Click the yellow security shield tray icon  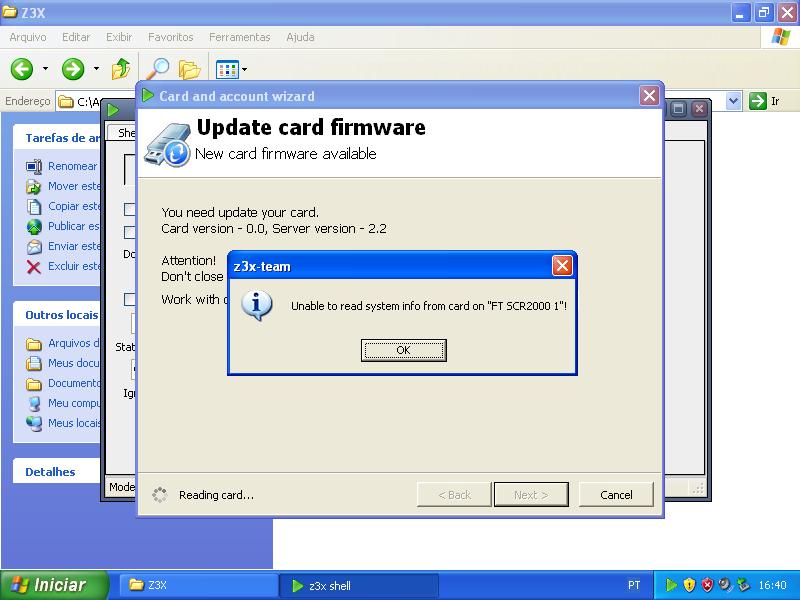click(689, 585)
